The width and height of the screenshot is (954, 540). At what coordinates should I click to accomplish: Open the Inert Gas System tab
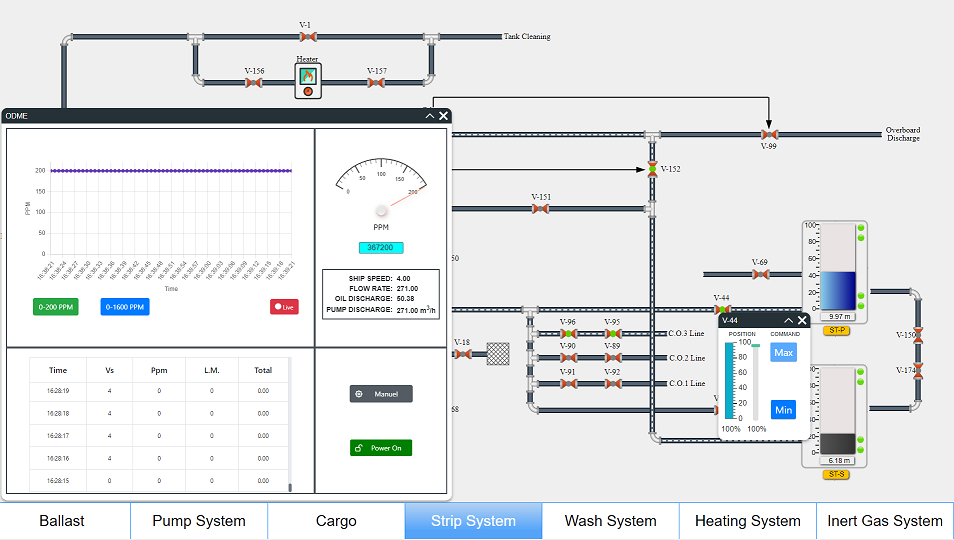885,521
